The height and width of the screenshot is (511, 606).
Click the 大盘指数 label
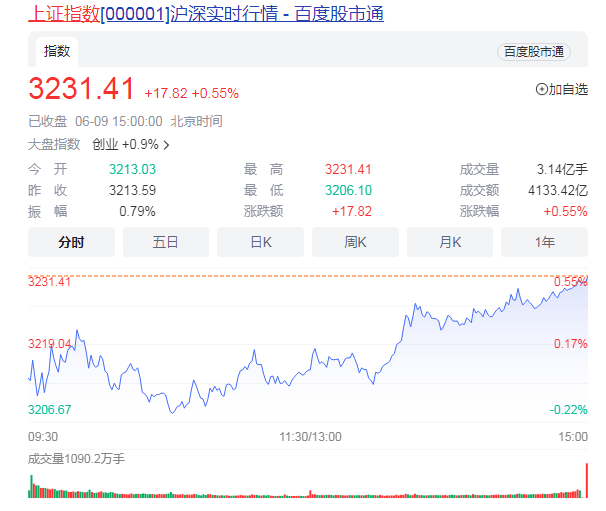[54, 144]
